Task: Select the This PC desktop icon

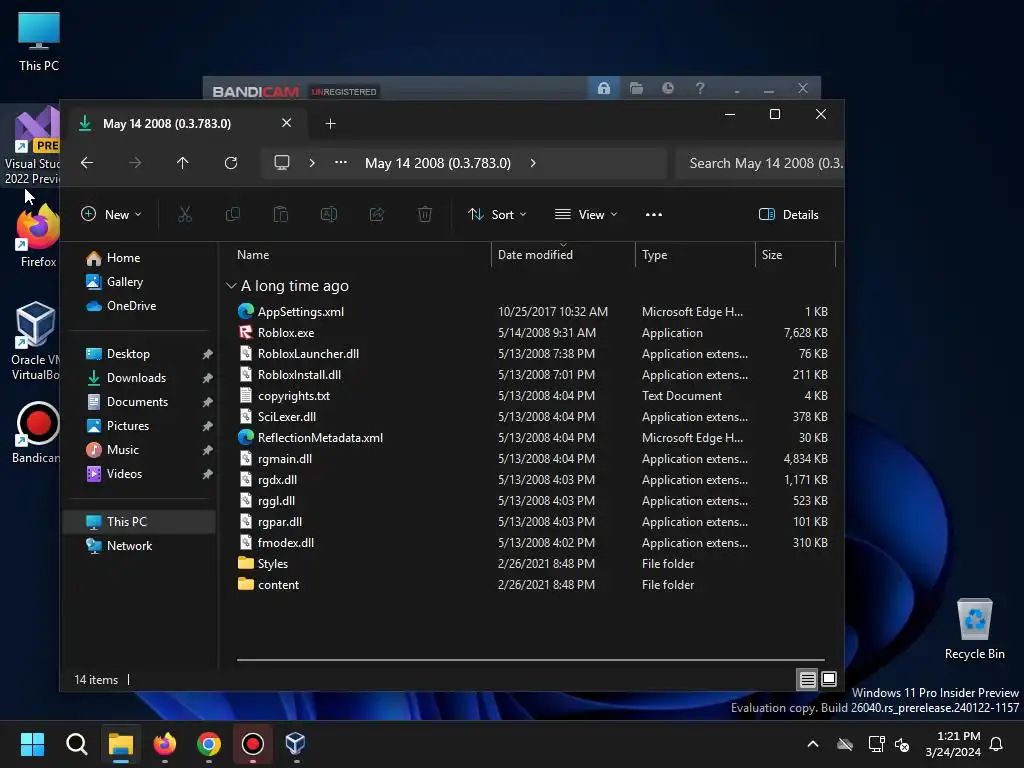Action: 39,41
